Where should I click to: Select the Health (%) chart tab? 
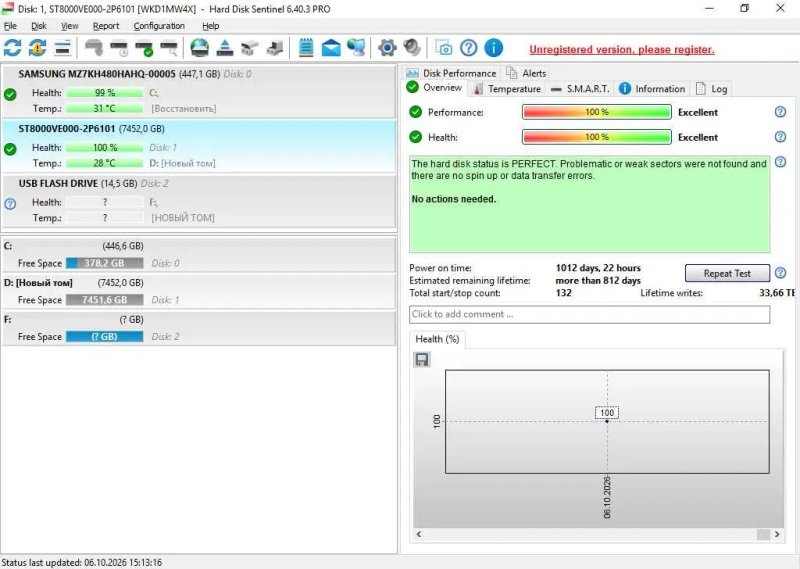tap(437, 339)
